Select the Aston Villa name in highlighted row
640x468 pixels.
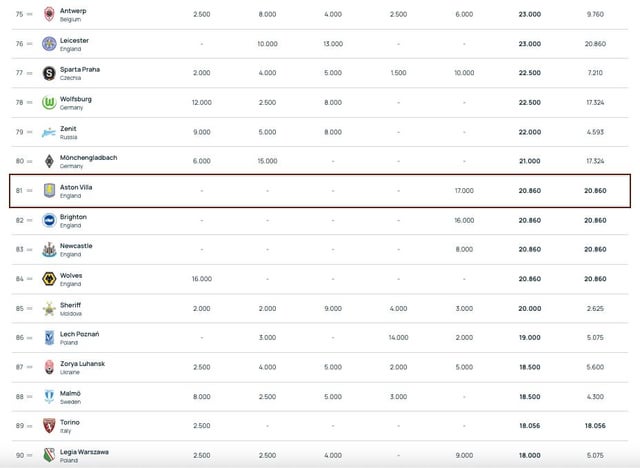coord(76,187)
